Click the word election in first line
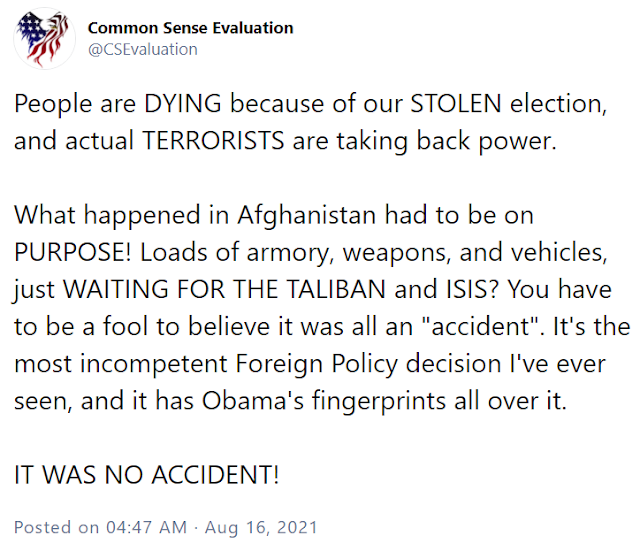Image resolution: width=640 pixels, height=551 pixels. (558, 104)
